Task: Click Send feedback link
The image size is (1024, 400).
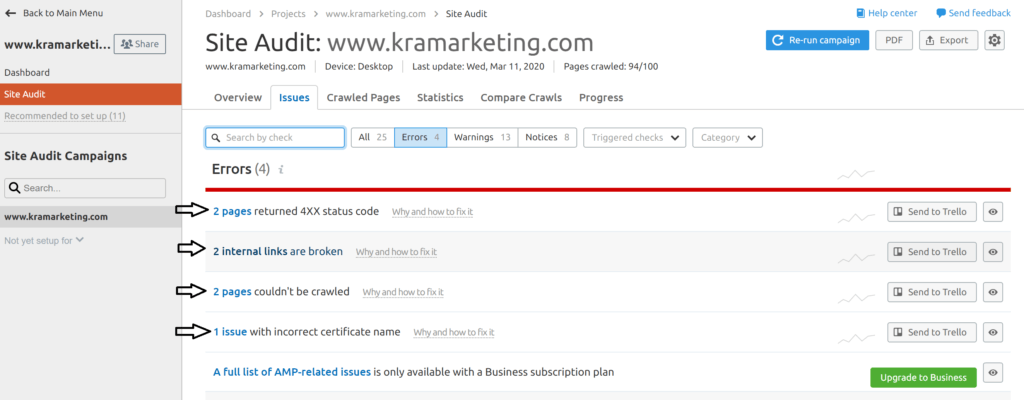Action: point(973,13)
